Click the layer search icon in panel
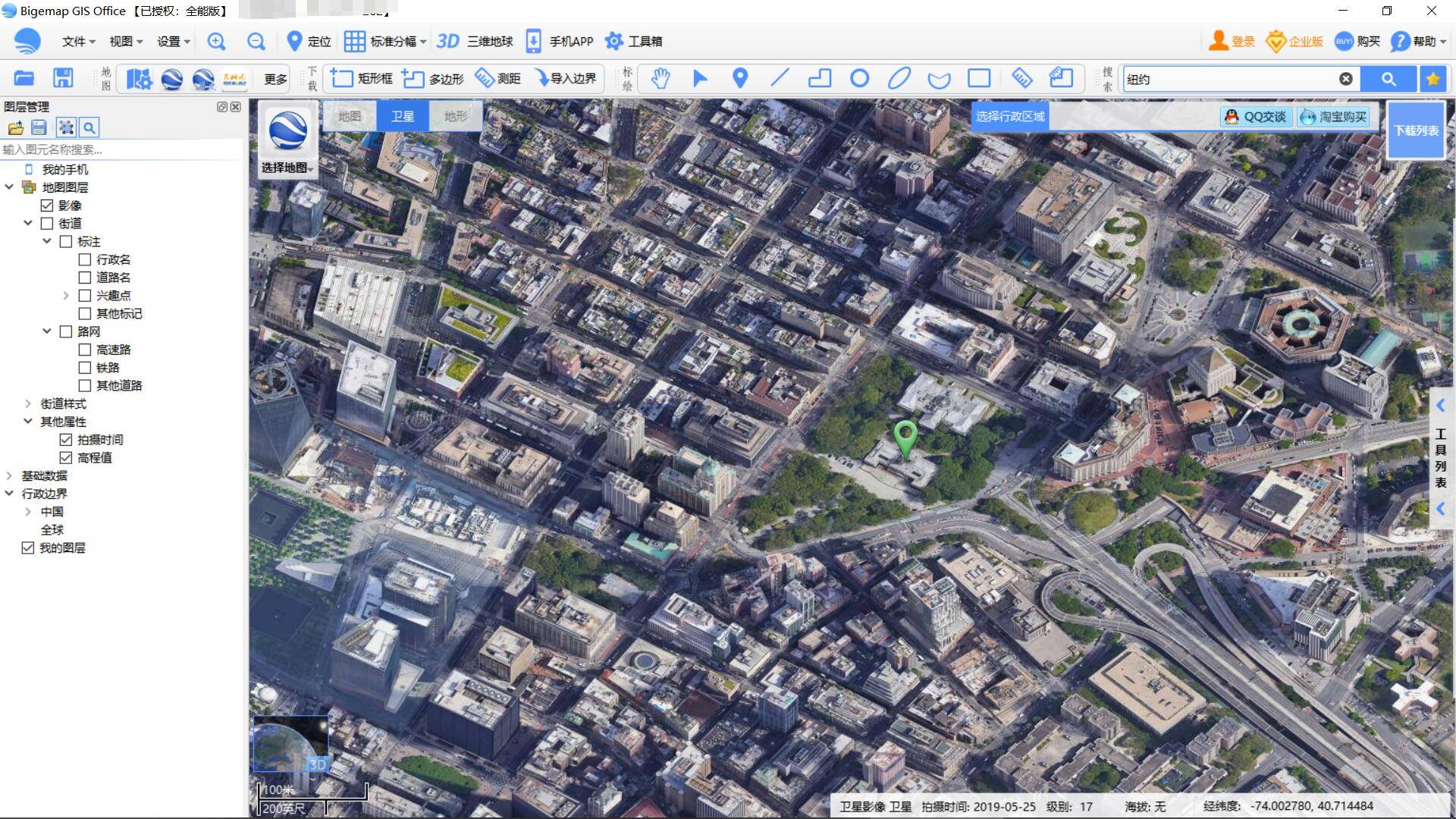Viewport: 1456px width, 819px height. 89,127
